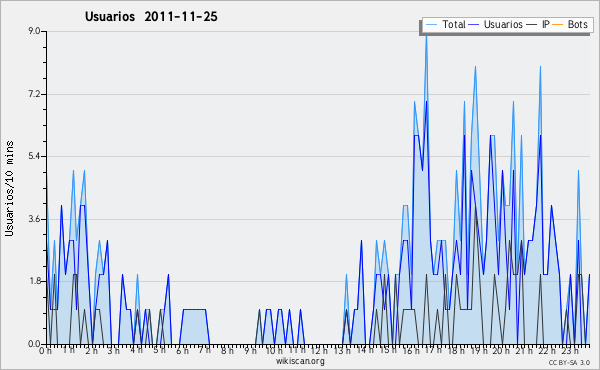Click the '20 h' x-axis label
This screenshot has width=600, height=370.
[x=501, y=350]
